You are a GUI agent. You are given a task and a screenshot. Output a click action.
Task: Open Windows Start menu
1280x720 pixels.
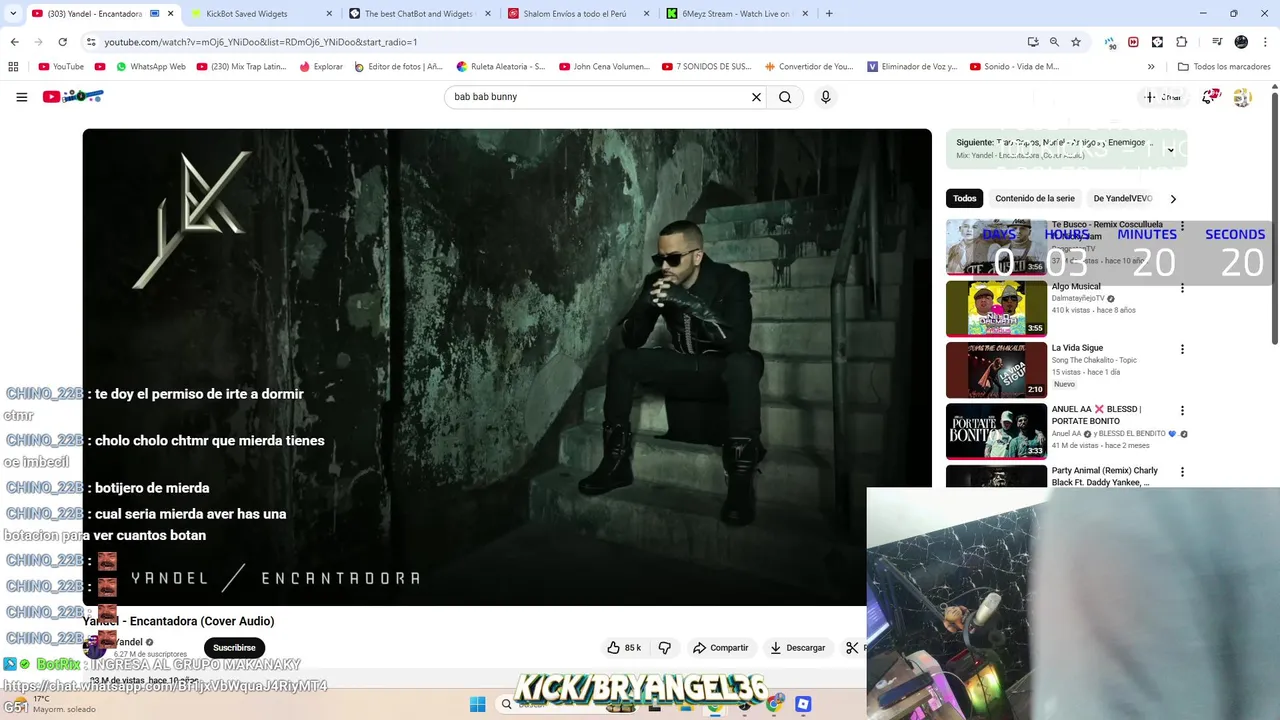[x=477, y=704]
